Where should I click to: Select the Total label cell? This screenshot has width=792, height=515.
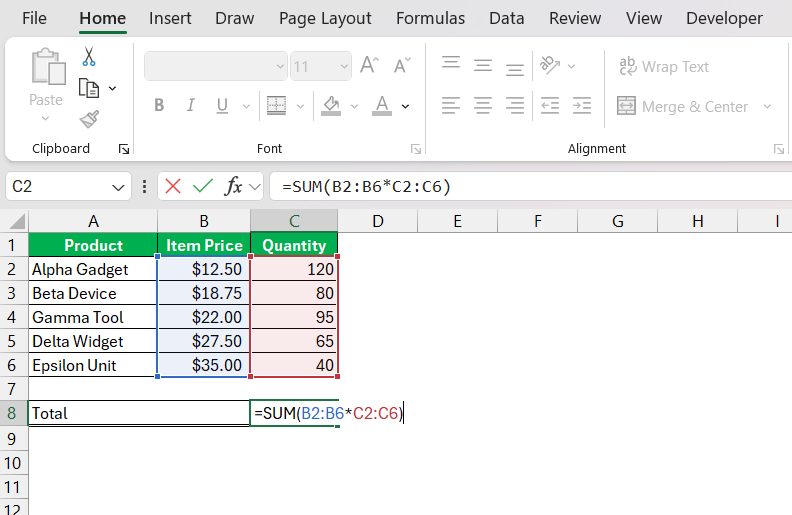[x=139, y=414]
